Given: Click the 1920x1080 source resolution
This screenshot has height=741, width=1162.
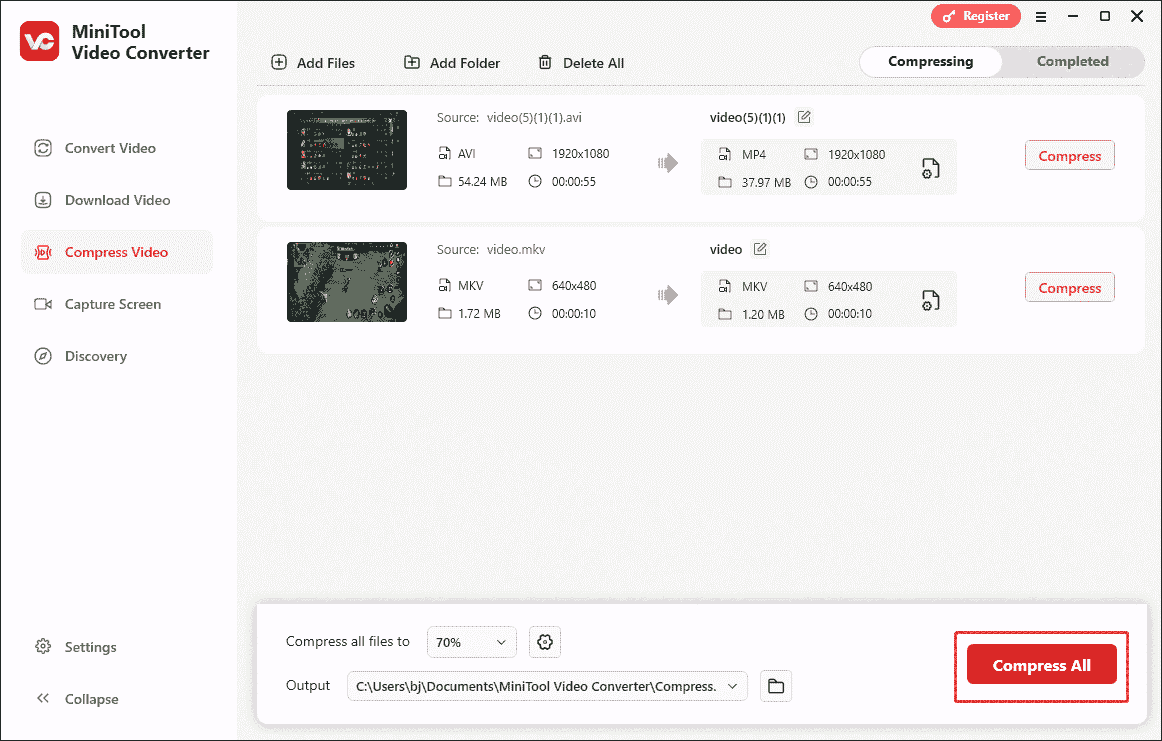Looking at the screenshot, I should [580, 153].
